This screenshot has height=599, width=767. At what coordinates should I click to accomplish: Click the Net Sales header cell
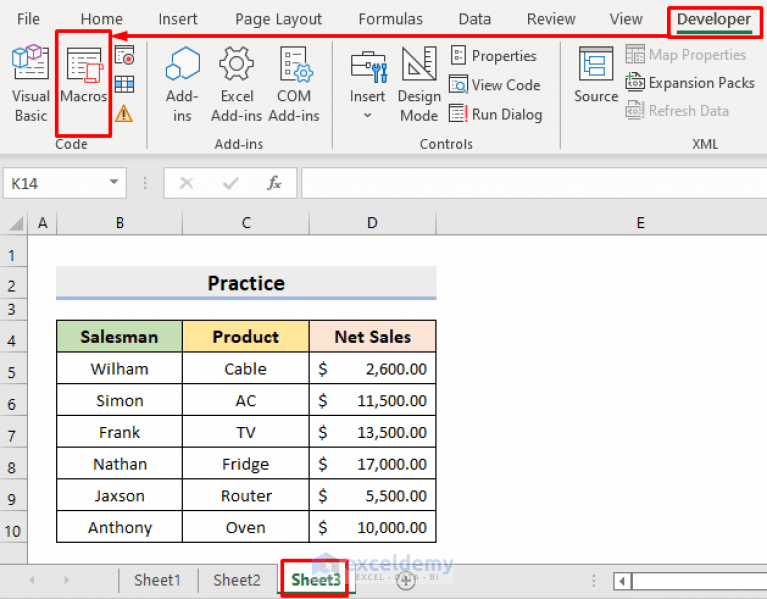point(373,336)
